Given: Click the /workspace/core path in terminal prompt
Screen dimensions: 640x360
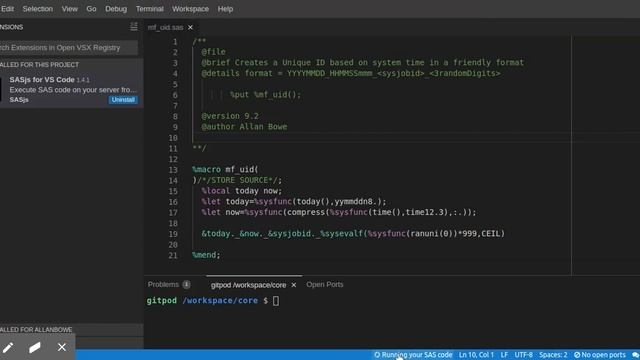Looking at the screenshot, I should coord(220,300).
